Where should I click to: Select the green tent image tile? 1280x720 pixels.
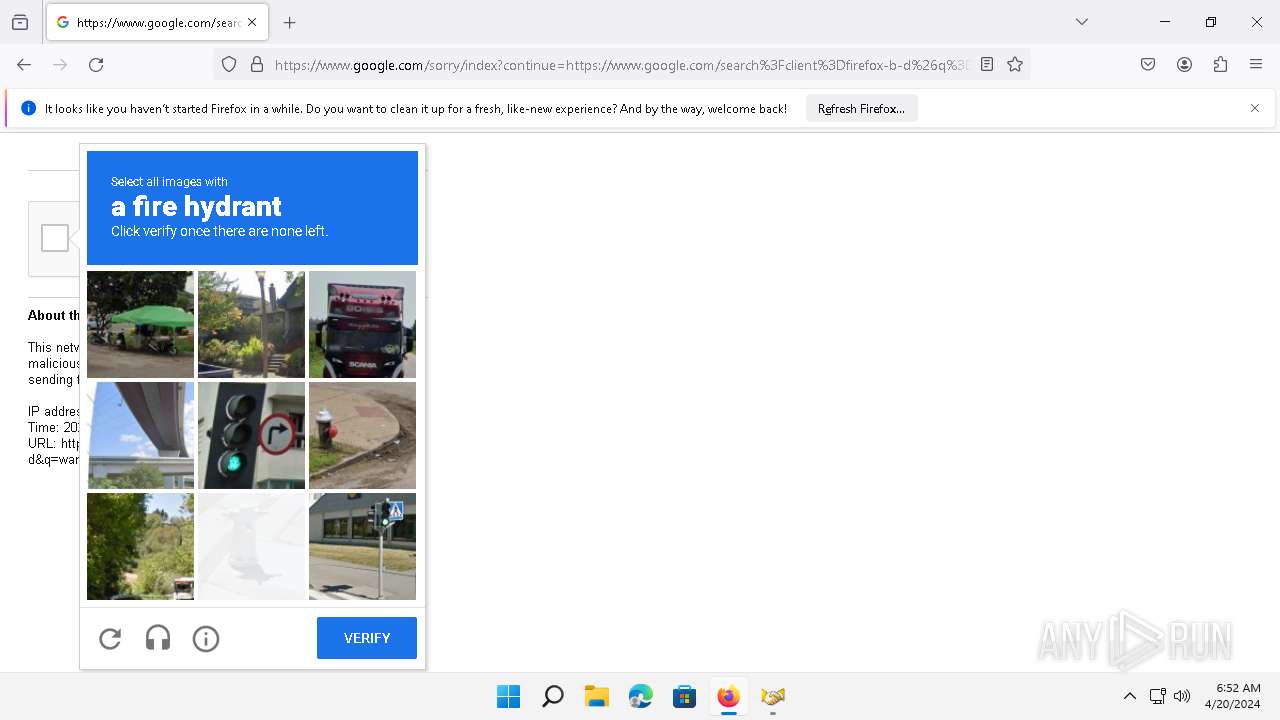tap(140, 324)
